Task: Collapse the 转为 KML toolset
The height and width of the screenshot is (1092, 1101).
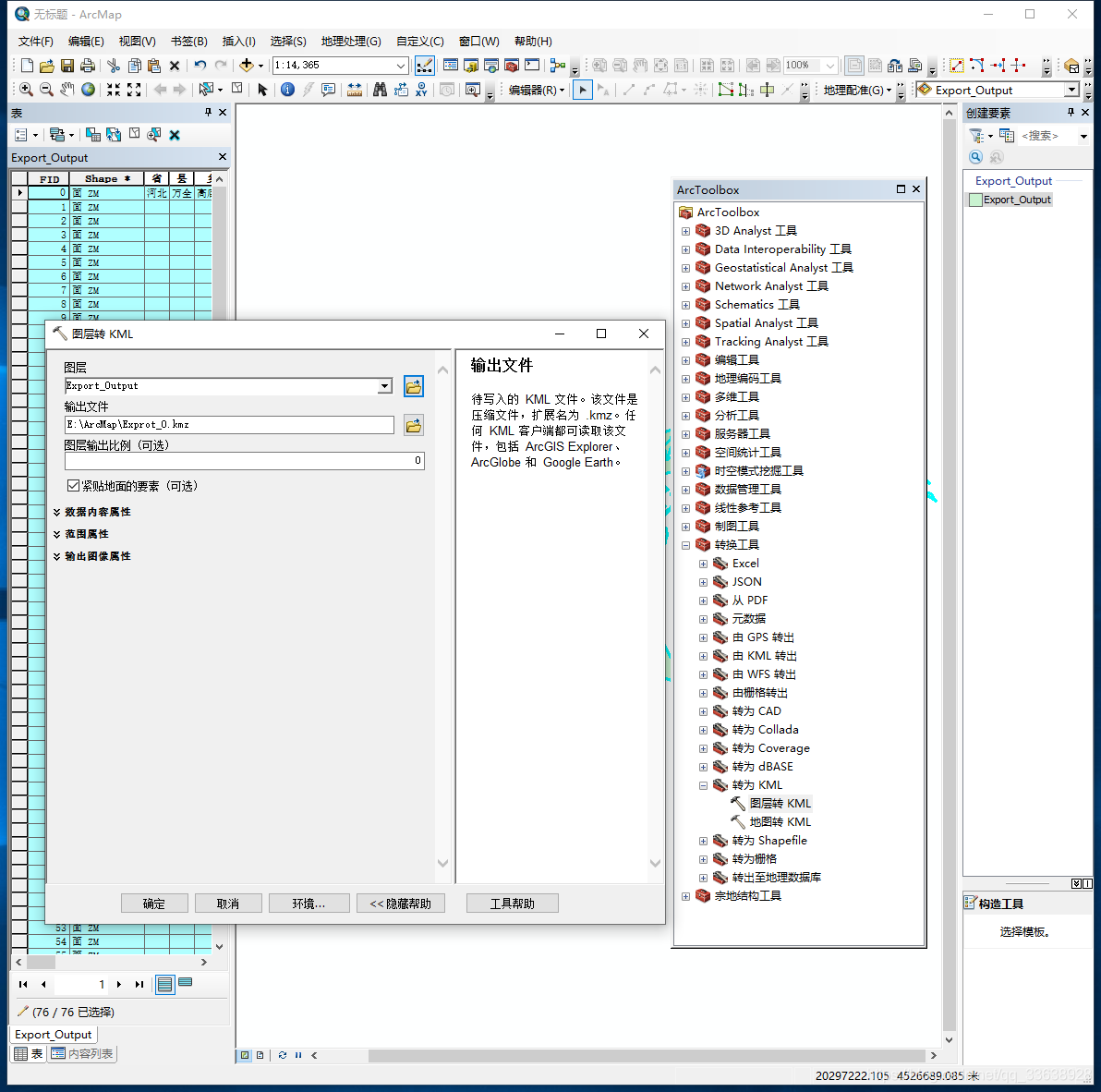Action: tap(703, 785)
